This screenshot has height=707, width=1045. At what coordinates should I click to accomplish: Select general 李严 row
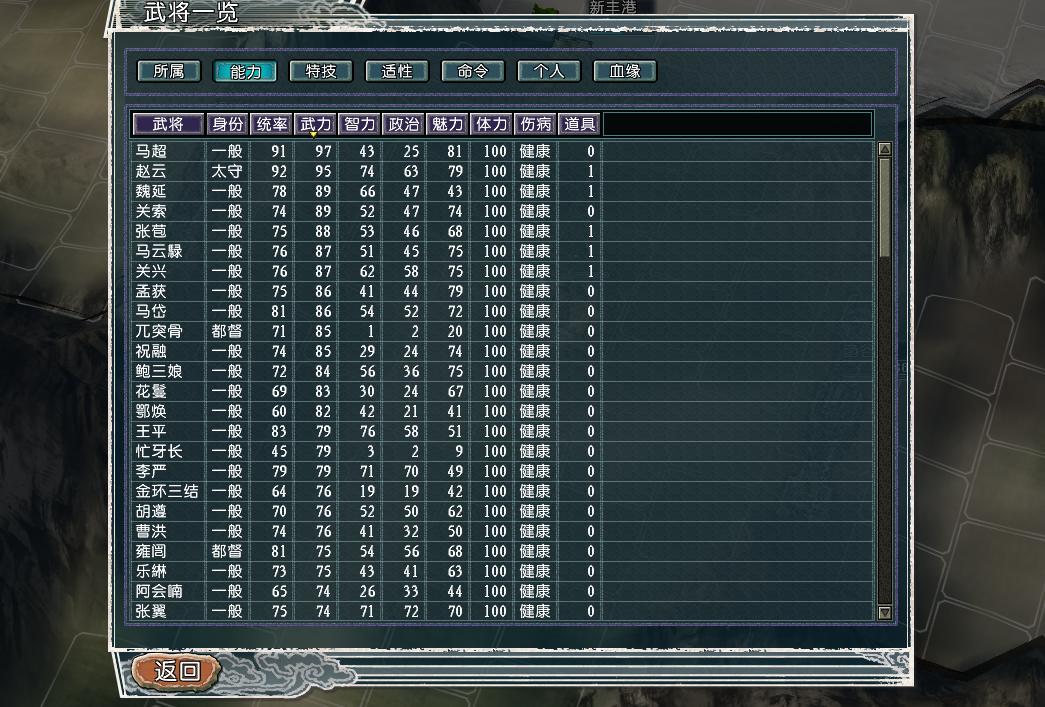click(503, 471)
